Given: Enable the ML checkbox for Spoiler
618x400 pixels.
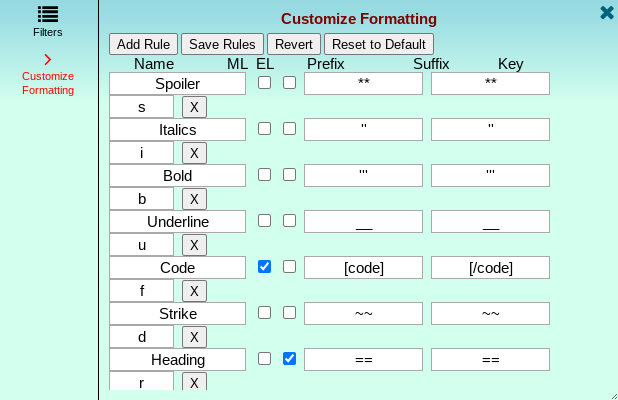Looking at the screenshot, I should [264, 83].
